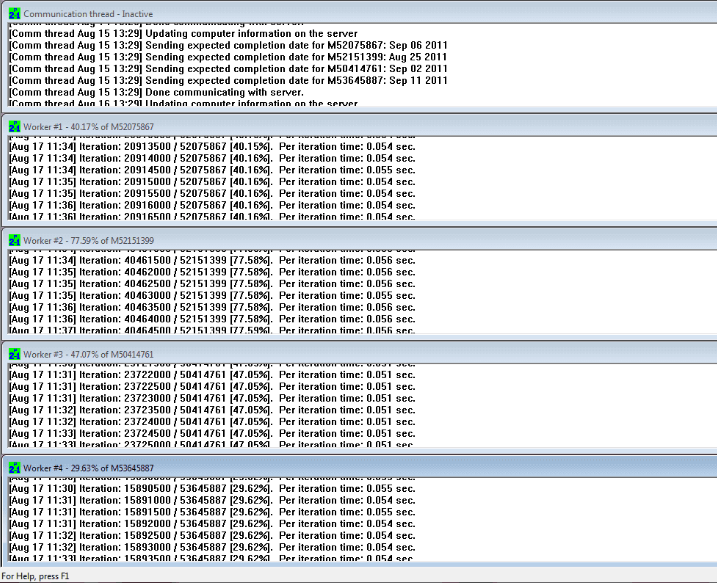Viewport: 717px width, 583px height.
Task: Select the 'Communication thread - Inactive' title bar
Action: [x=360, y=14]
